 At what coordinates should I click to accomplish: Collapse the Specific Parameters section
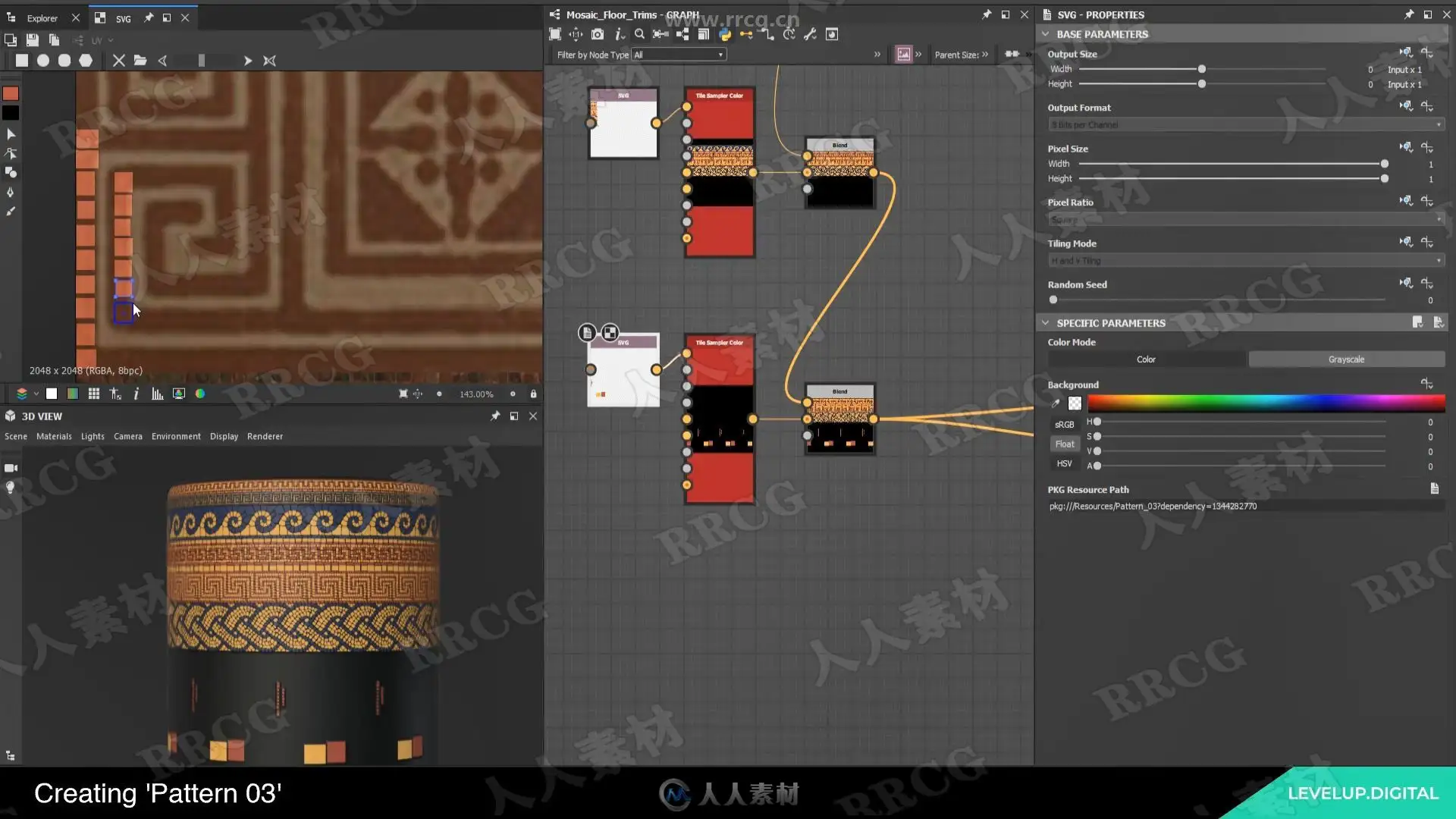tap(1045, 323)
